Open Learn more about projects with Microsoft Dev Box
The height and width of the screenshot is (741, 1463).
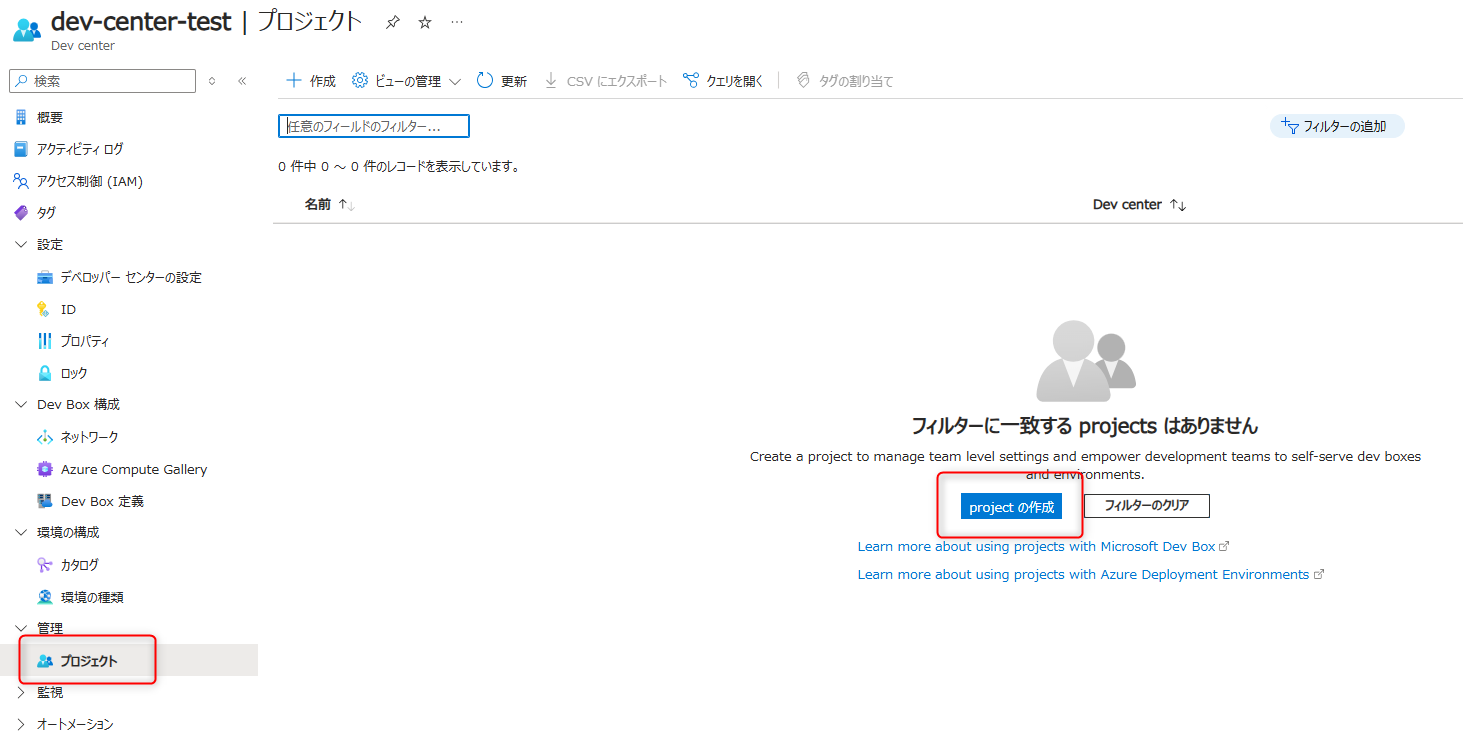point(1043,547)
